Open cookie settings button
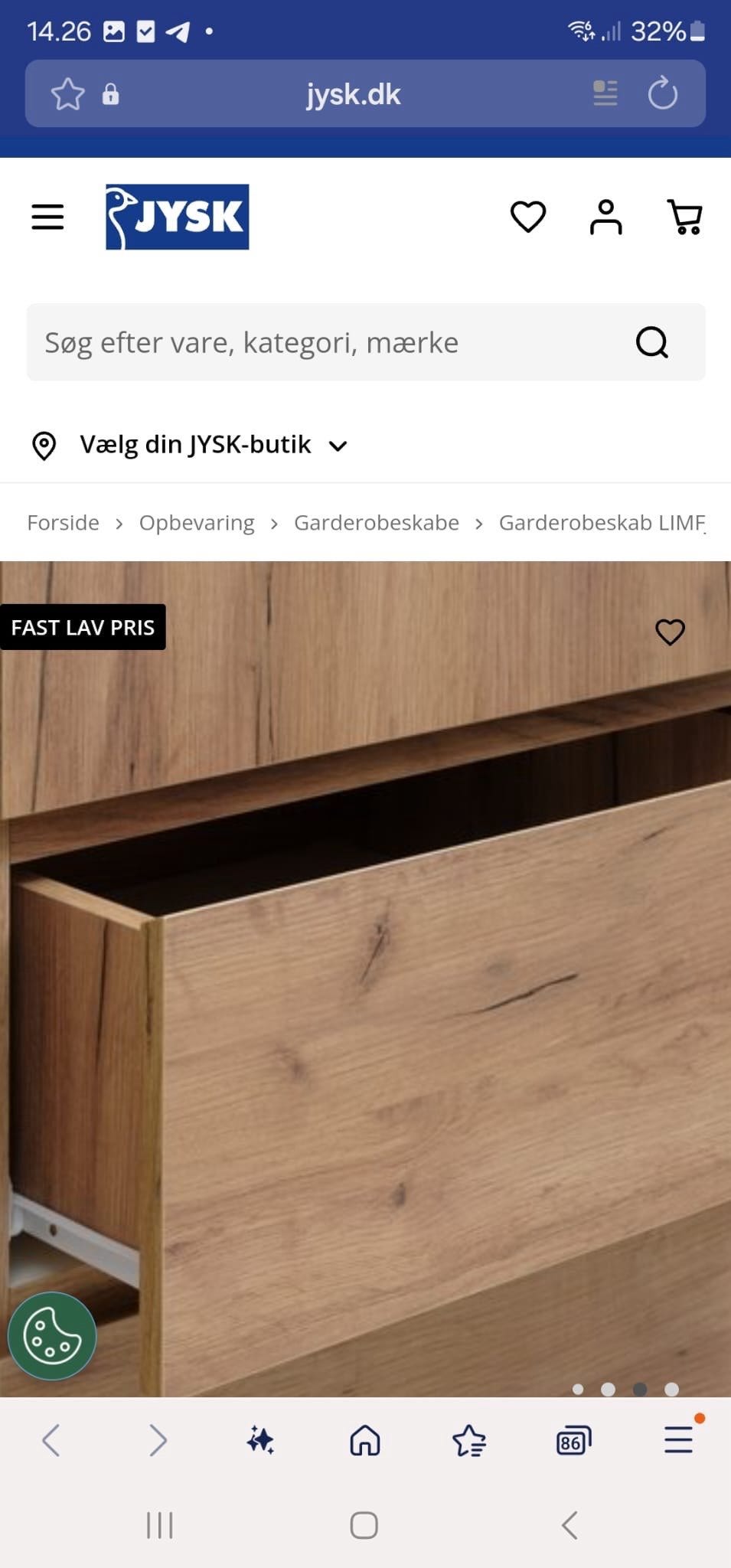 tap(52, 1336)
